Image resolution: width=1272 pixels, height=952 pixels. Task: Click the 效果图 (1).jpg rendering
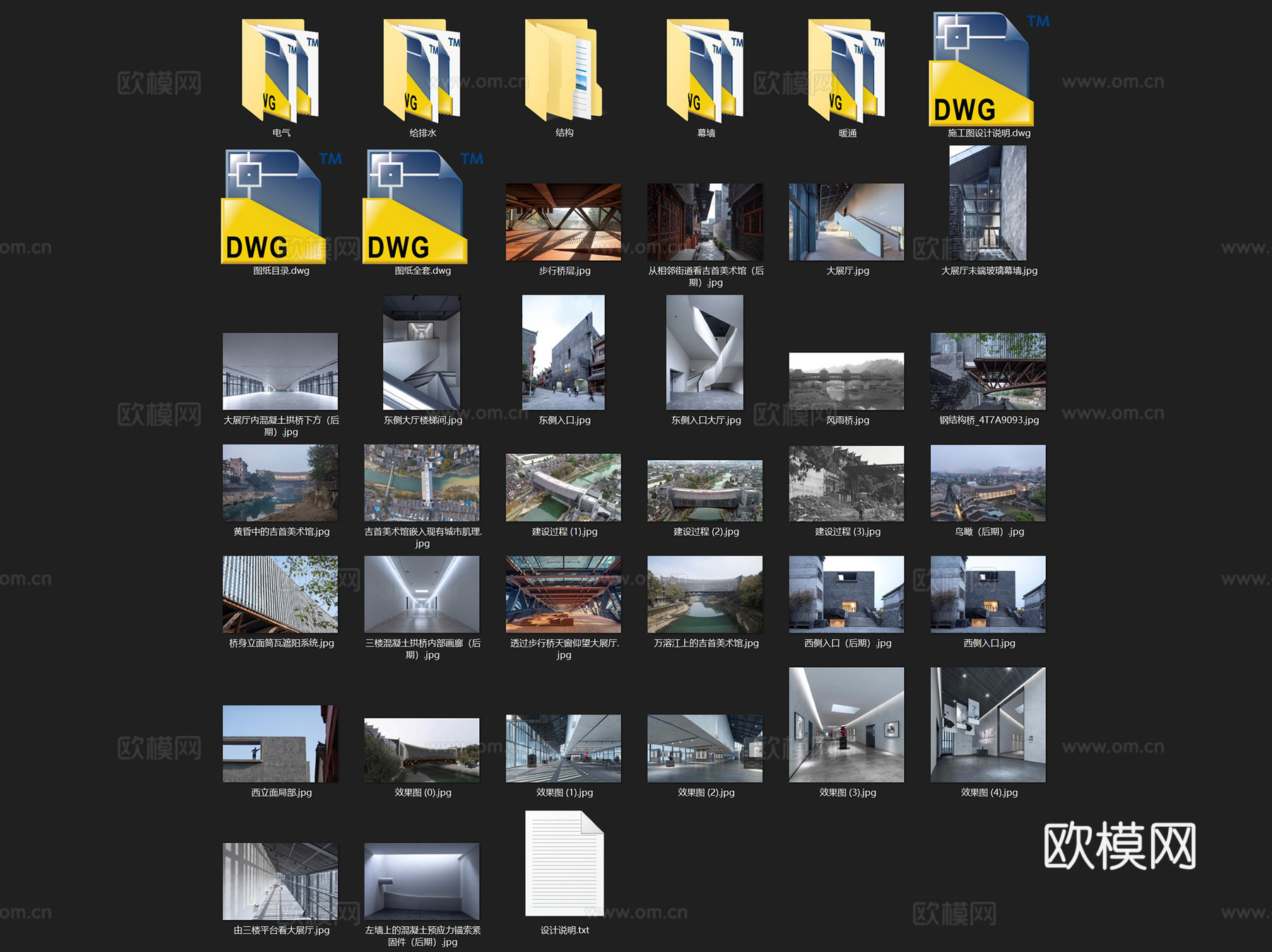(x=563, y=748)
